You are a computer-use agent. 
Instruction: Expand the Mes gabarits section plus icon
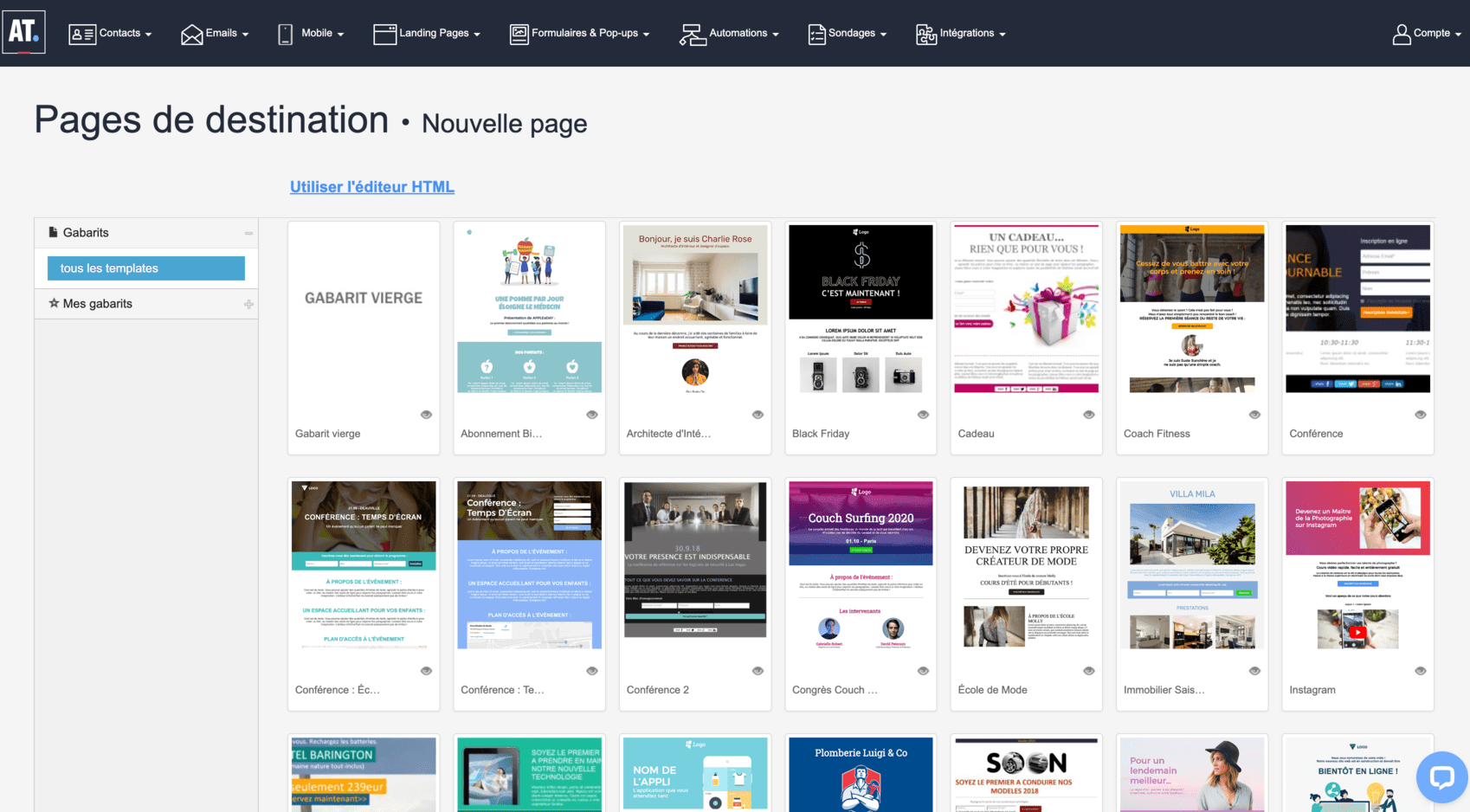[x=248, y=304]
